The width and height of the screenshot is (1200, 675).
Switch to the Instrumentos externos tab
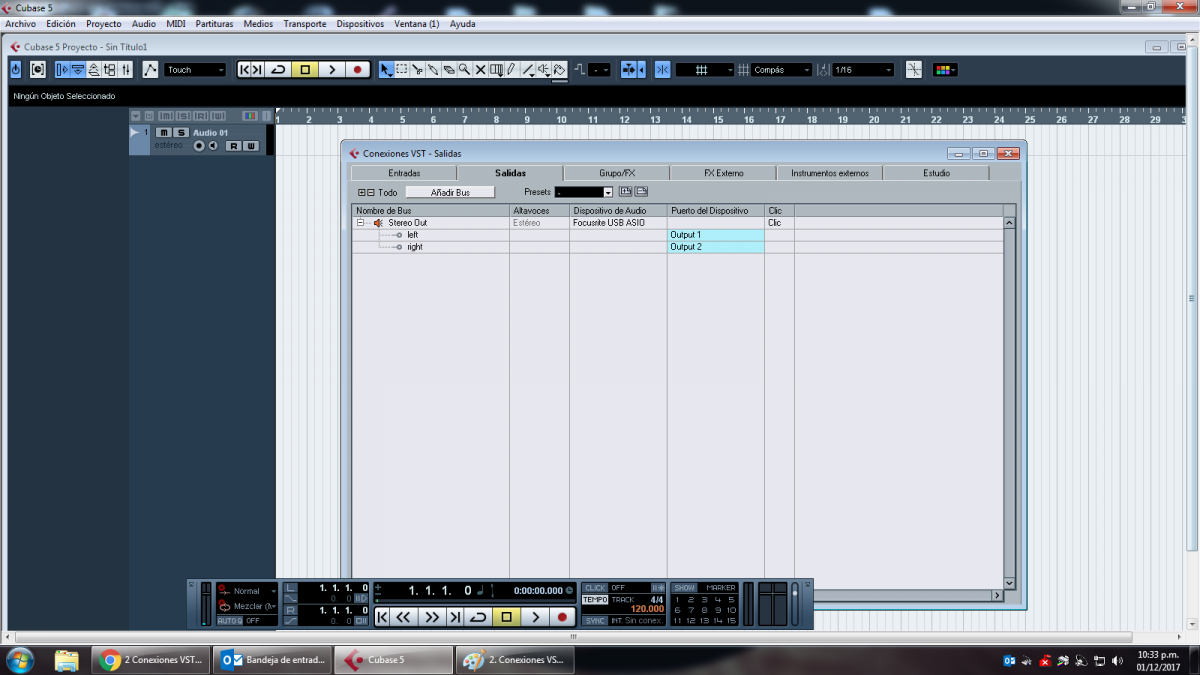tap(830, 173)
